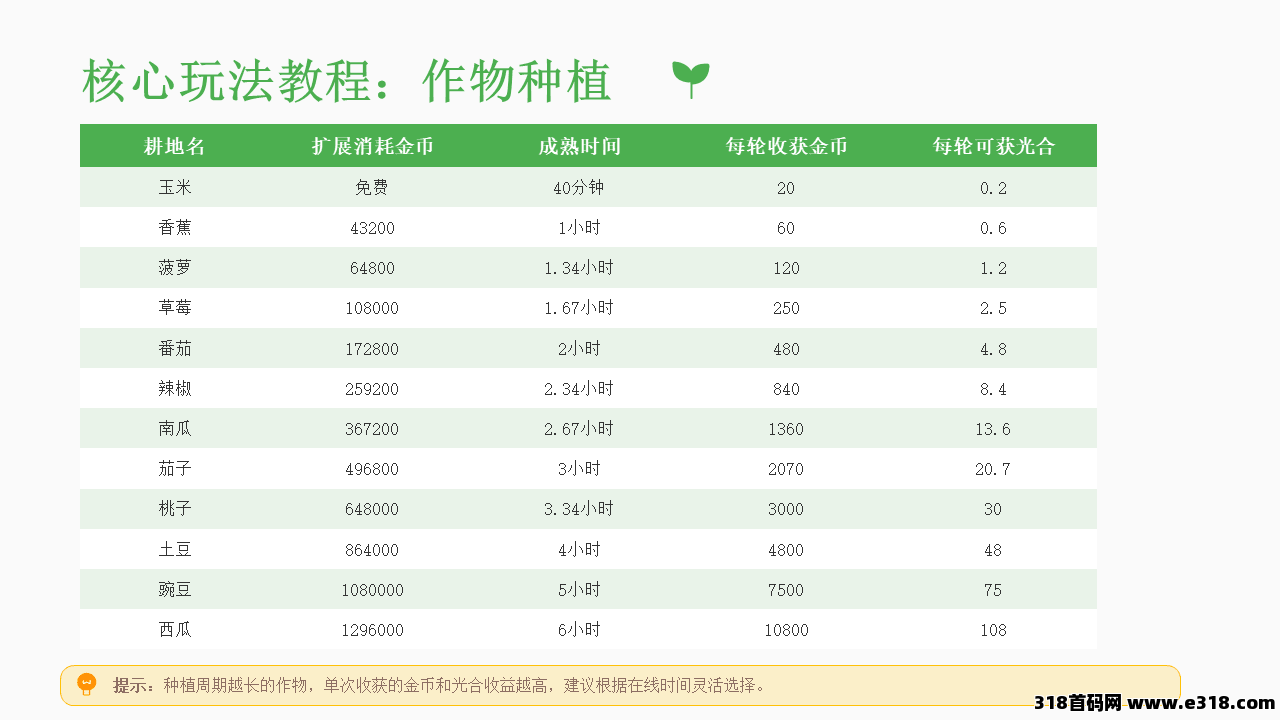Screen dimensions: 1280x720
Task: Click the green sprout icon beside title
Action: (690, 78)
